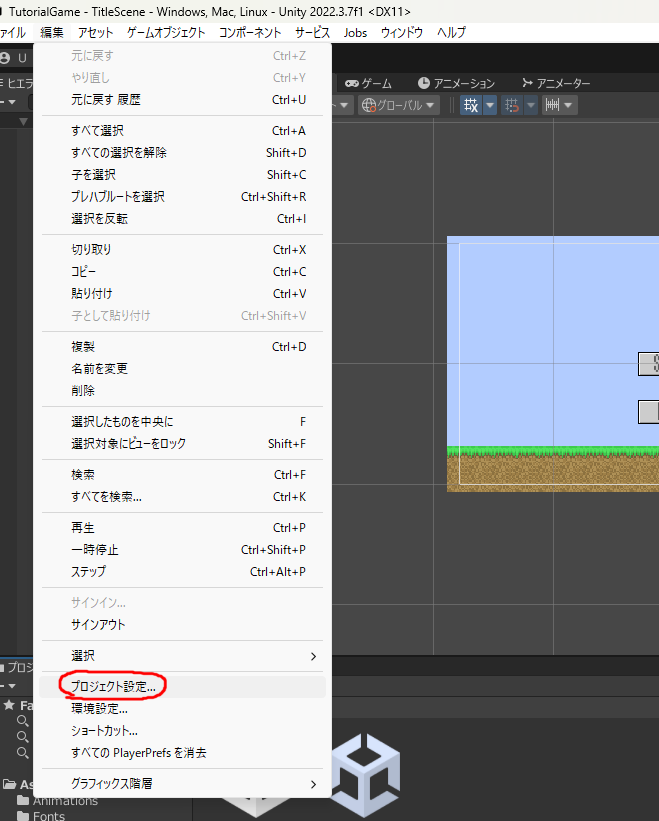Choose コピー from the menu
This screenshot has height=821, width=659.
(x=182, y=271)
